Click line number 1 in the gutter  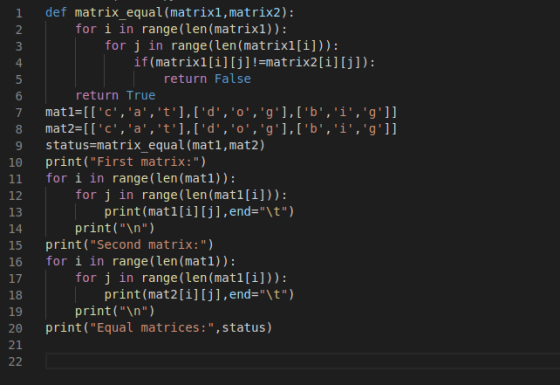pos(19,14)
